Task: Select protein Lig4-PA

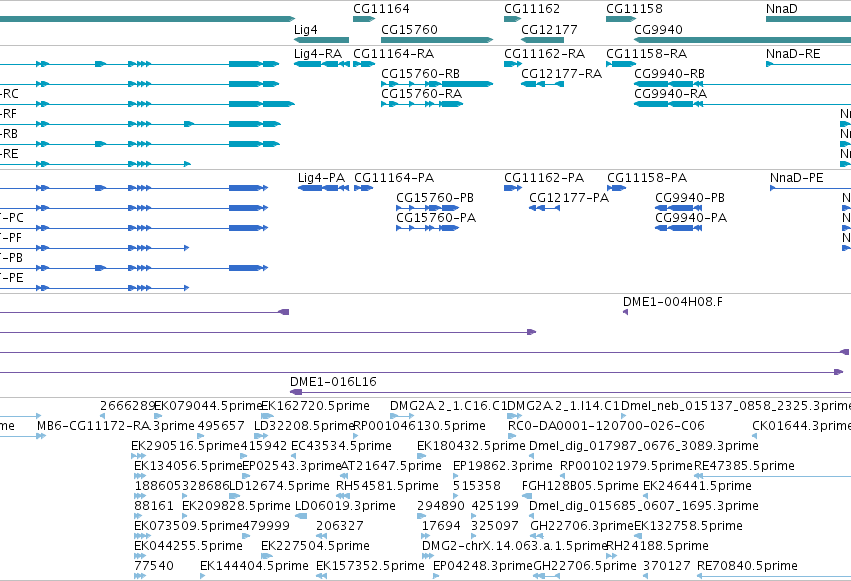Action: [x=323, y=188]
